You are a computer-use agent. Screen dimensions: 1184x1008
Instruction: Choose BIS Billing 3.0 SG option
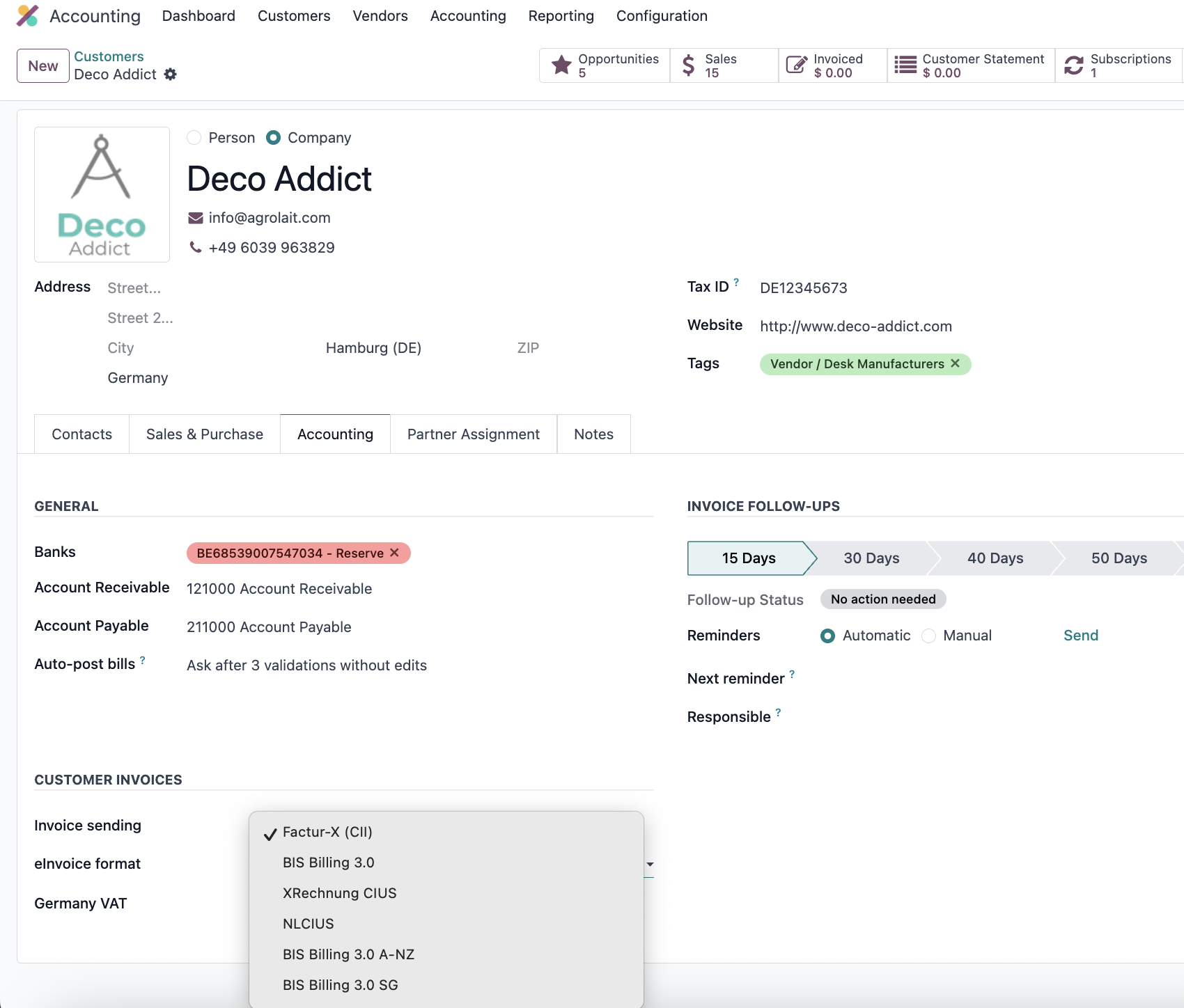click(446, 986)
